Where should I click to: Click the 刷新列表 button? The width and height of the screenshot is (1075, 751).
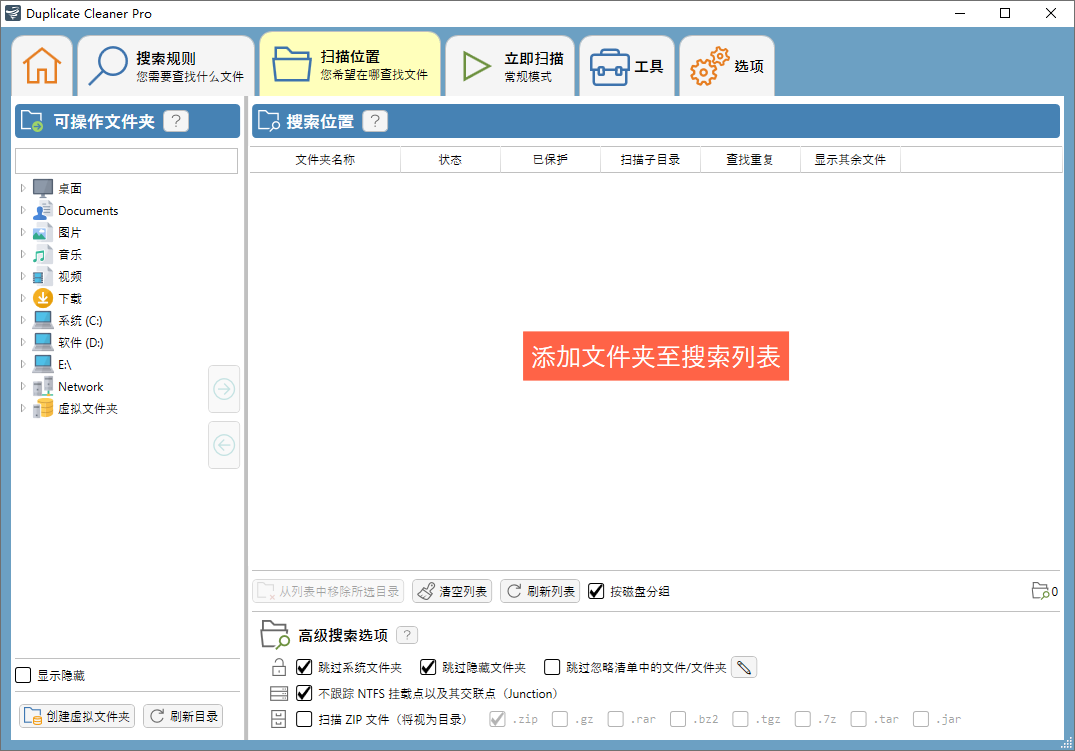(x=540, y=591)
